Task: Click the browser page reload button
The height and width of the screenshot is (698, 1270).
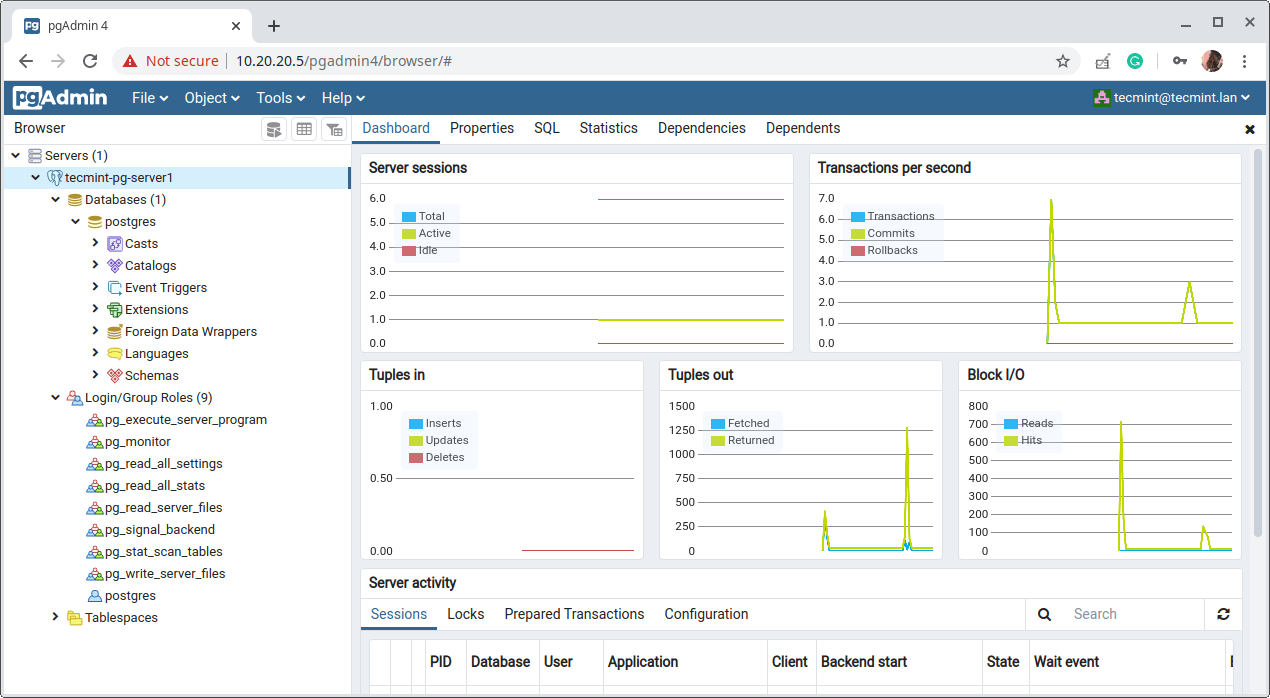Action: 89,61
